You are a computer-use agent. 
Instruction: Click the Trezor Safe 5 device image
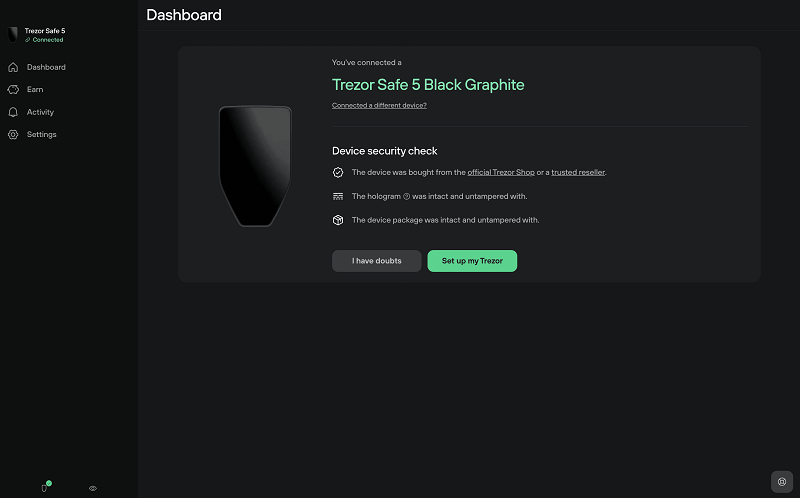(x=255, y=166)
